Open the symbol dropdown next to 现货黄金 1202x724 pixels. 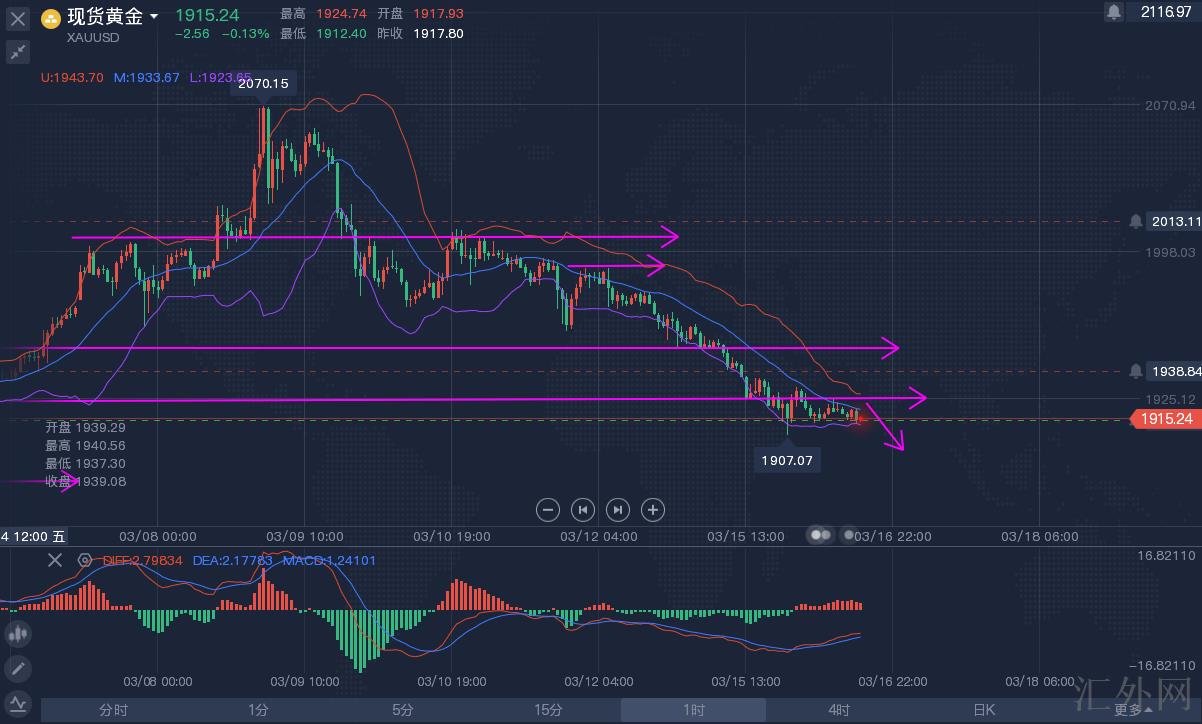pyautogui.click(x=153, y=17)
